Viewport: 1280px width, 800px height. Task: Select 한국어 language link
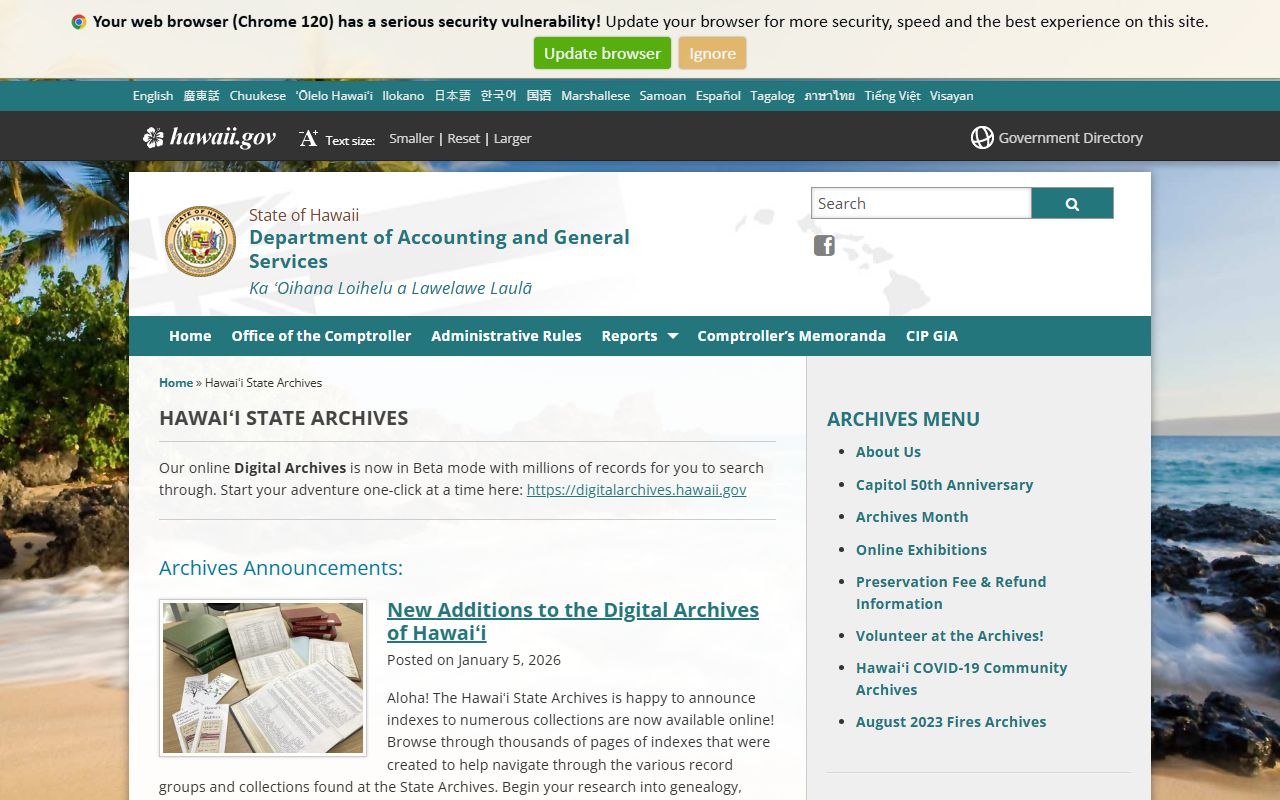click(498, 96)
